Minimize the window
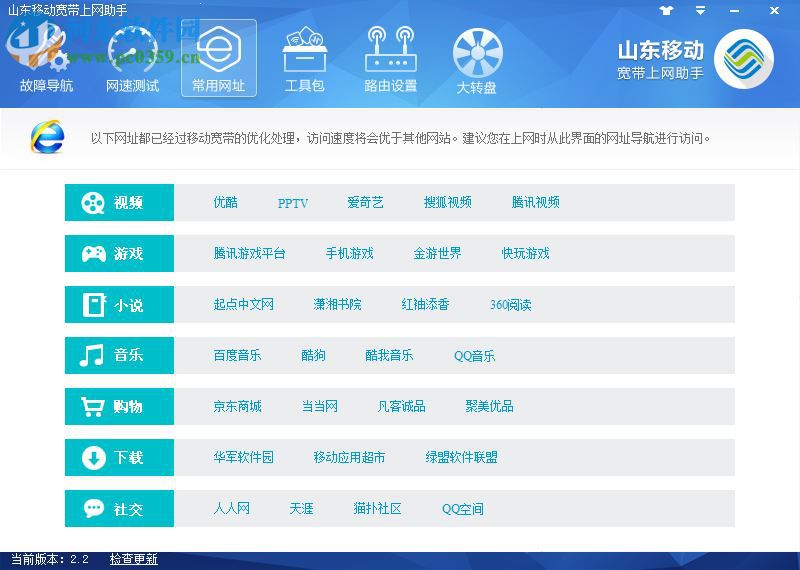The width and height of the screenshot is (800, 570). (x=735, y=11)
